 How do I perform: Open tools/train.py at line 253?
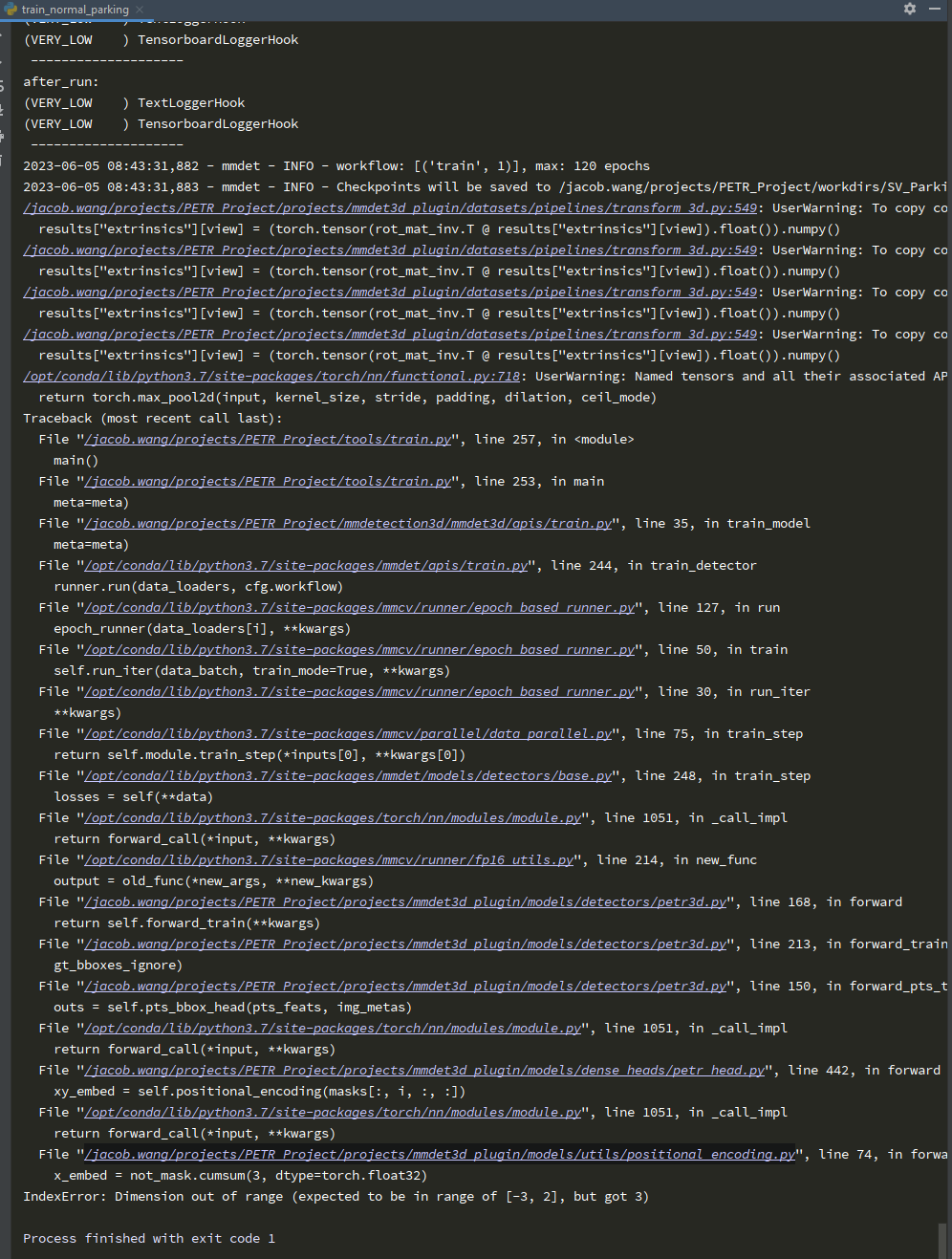[x=268, y=481]
